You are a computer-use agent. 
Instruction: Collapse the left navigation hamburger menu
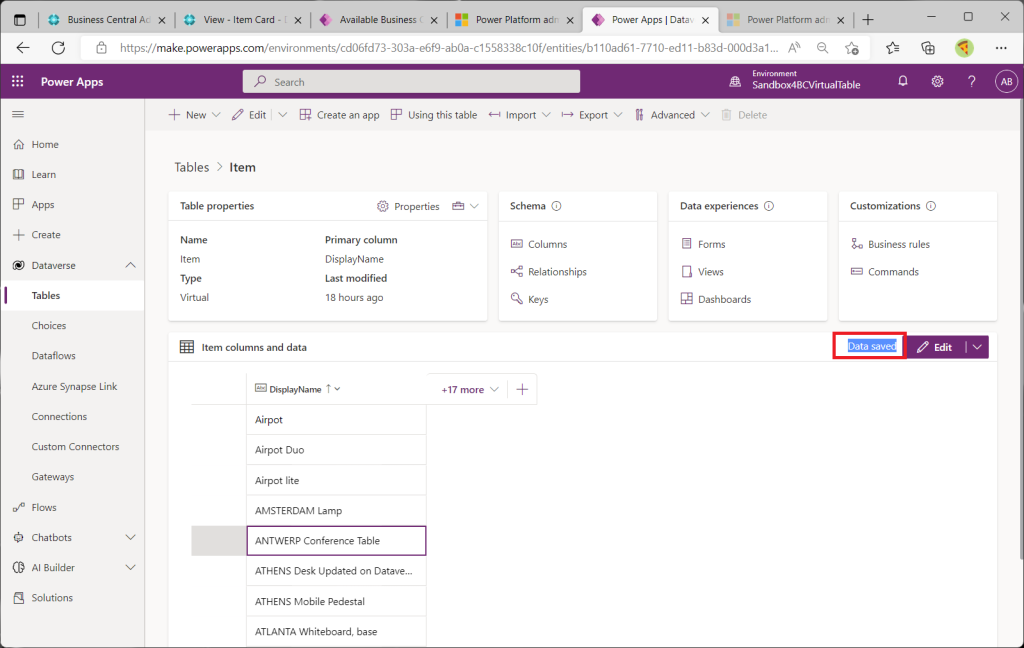[18, 114]
